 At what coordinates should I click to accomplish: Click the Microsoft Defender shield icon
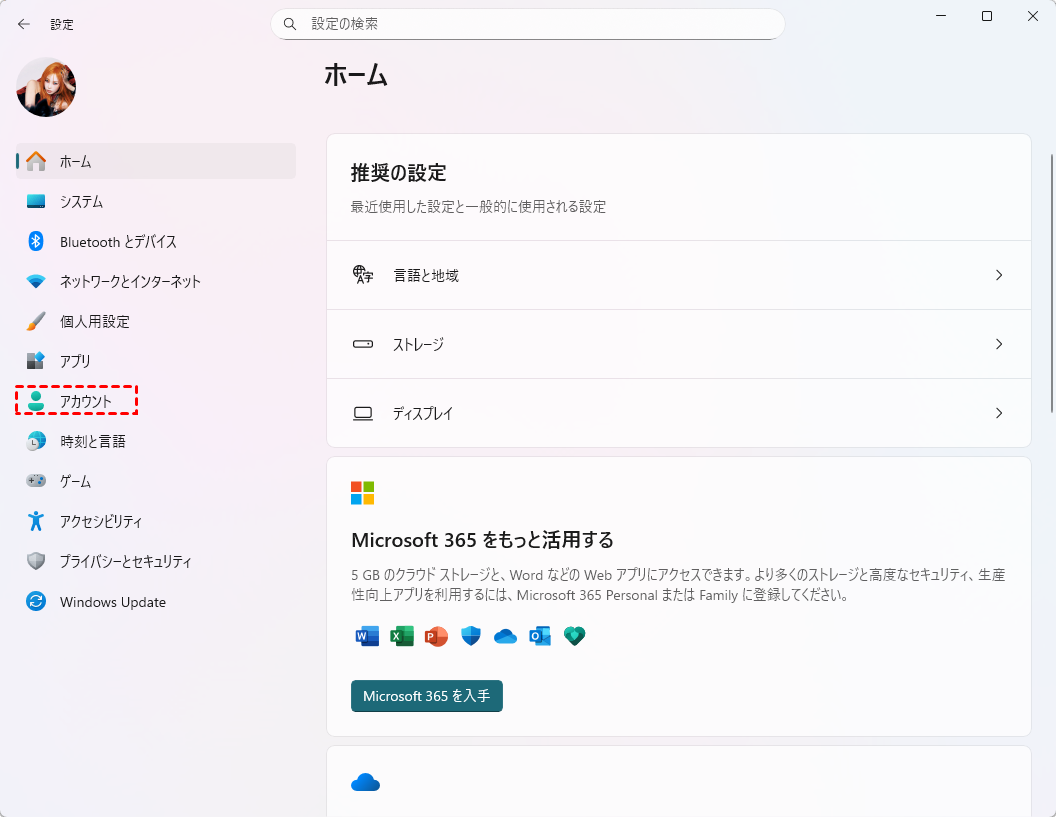tap(471, 636)
